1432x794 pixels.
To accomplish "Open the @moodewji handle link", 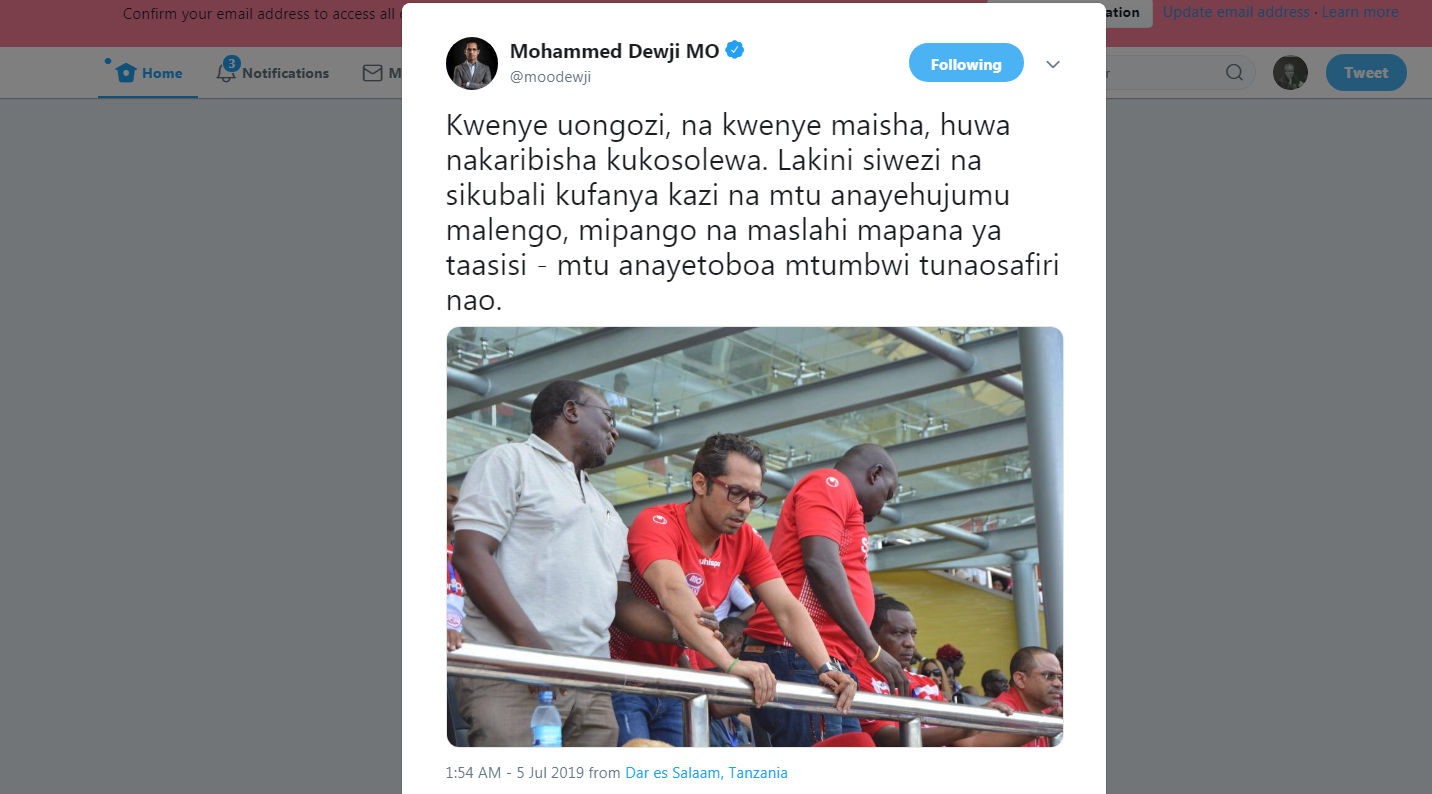I will click(x=550, y=76).
